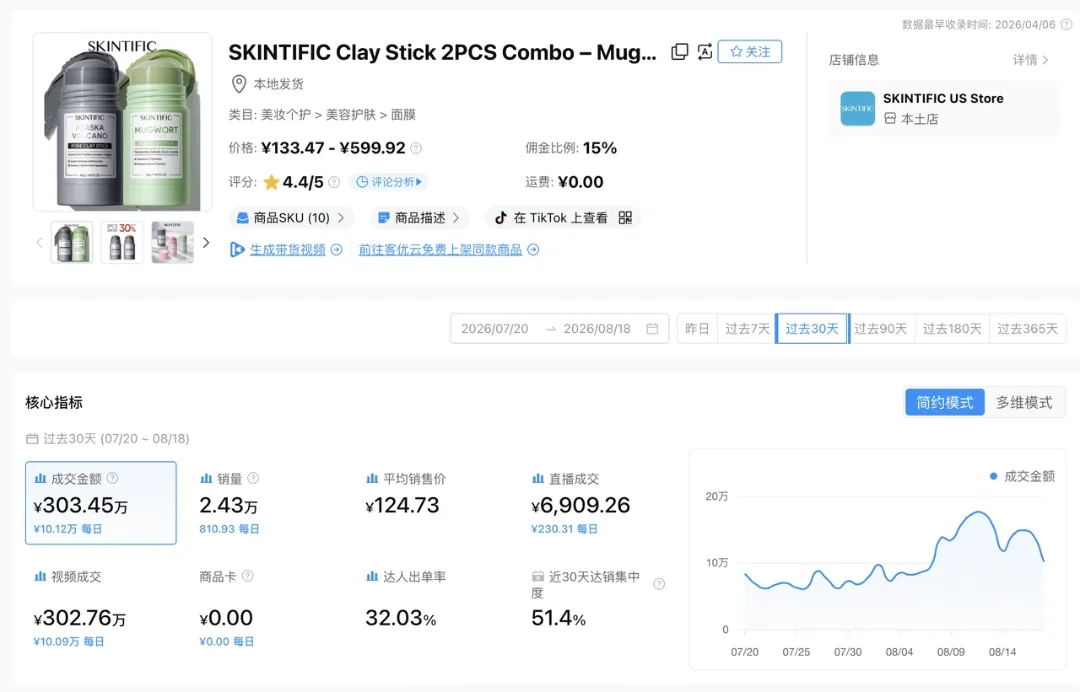
Task: Click the calendar icon in 近30天达销集中度 label
Action: tap(538, 576)
